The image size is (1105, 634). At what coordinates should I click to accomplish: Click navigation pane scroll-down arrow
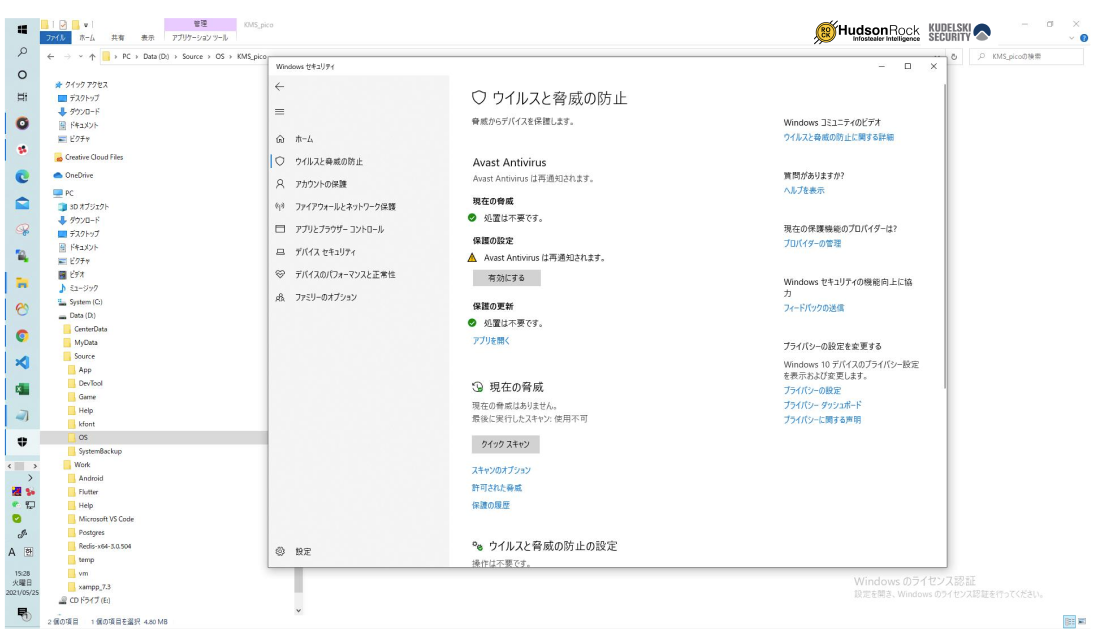click(x=298, y=611)
